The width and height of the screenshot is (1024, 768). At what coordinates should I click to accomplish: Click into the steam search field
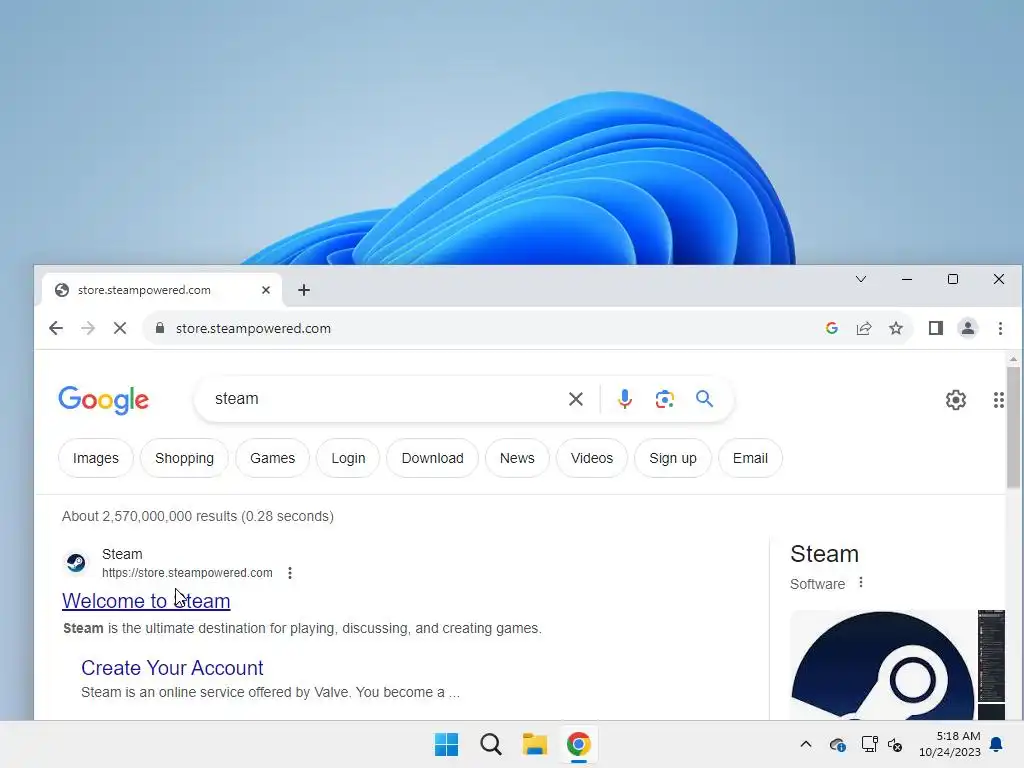click(x=385, y=399)
